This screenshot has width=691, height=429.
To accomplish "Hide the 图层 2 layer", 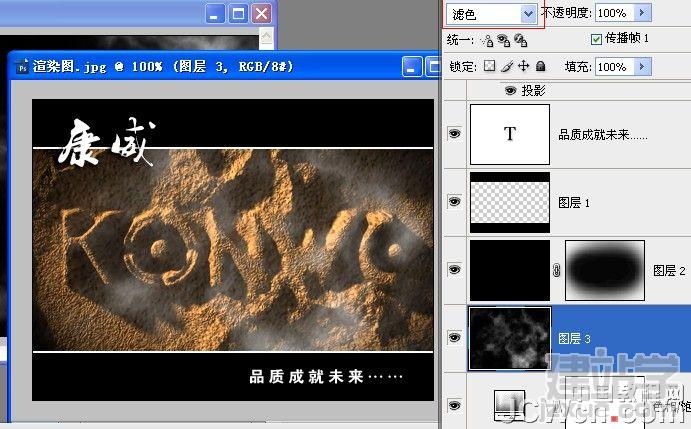I will click(x=454, y=269).
